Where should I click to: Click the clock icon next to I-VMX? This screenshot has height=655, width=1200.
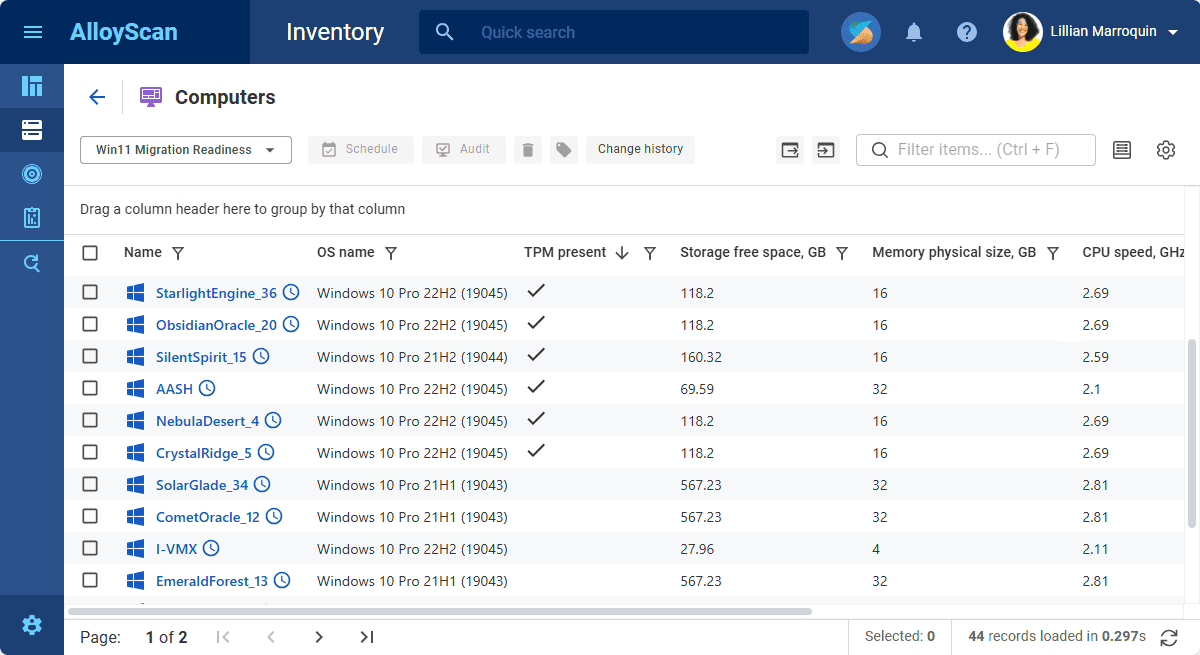[x=210, y=548]
